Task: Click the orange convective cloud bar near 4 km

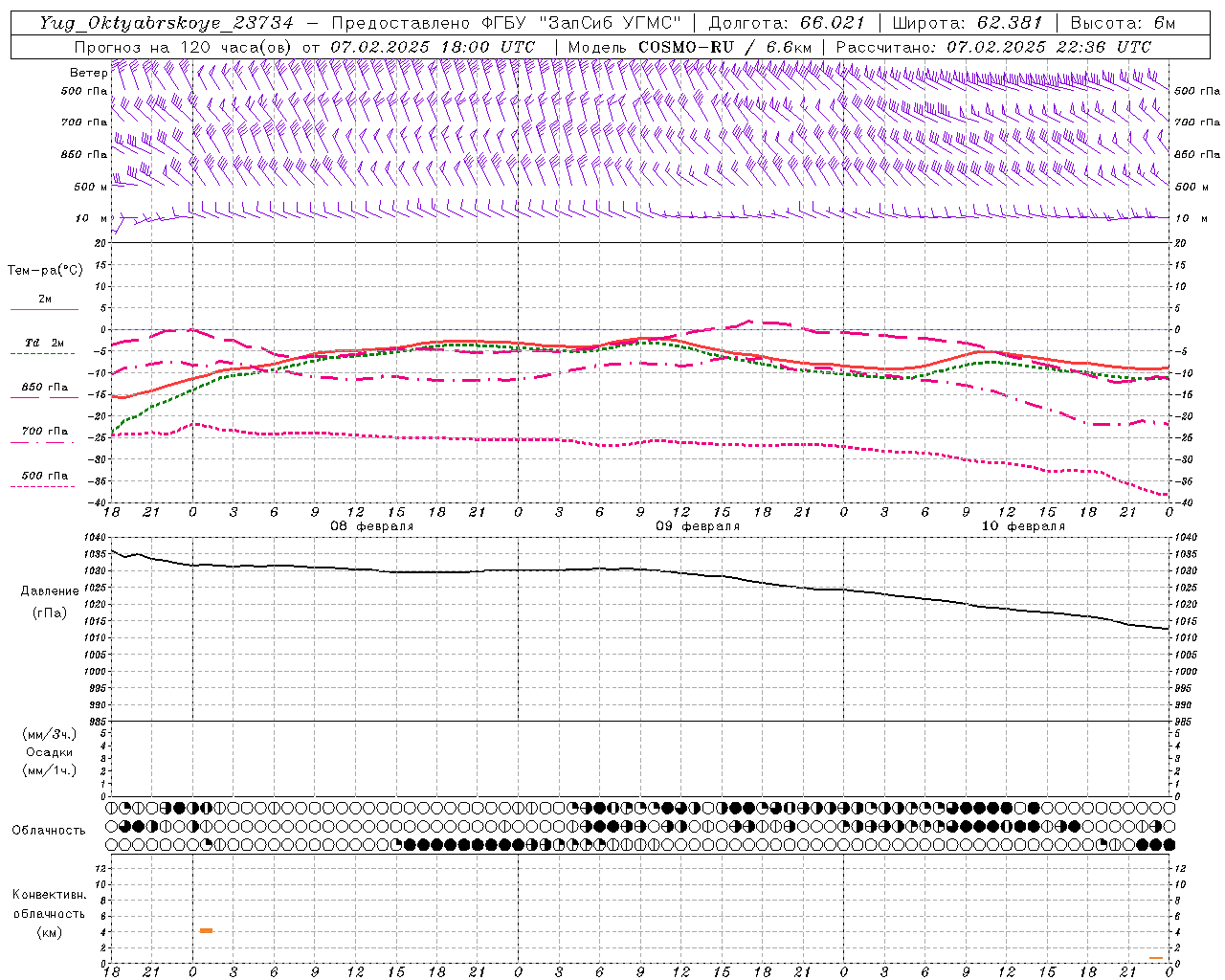Action: [x=206, y=930]
